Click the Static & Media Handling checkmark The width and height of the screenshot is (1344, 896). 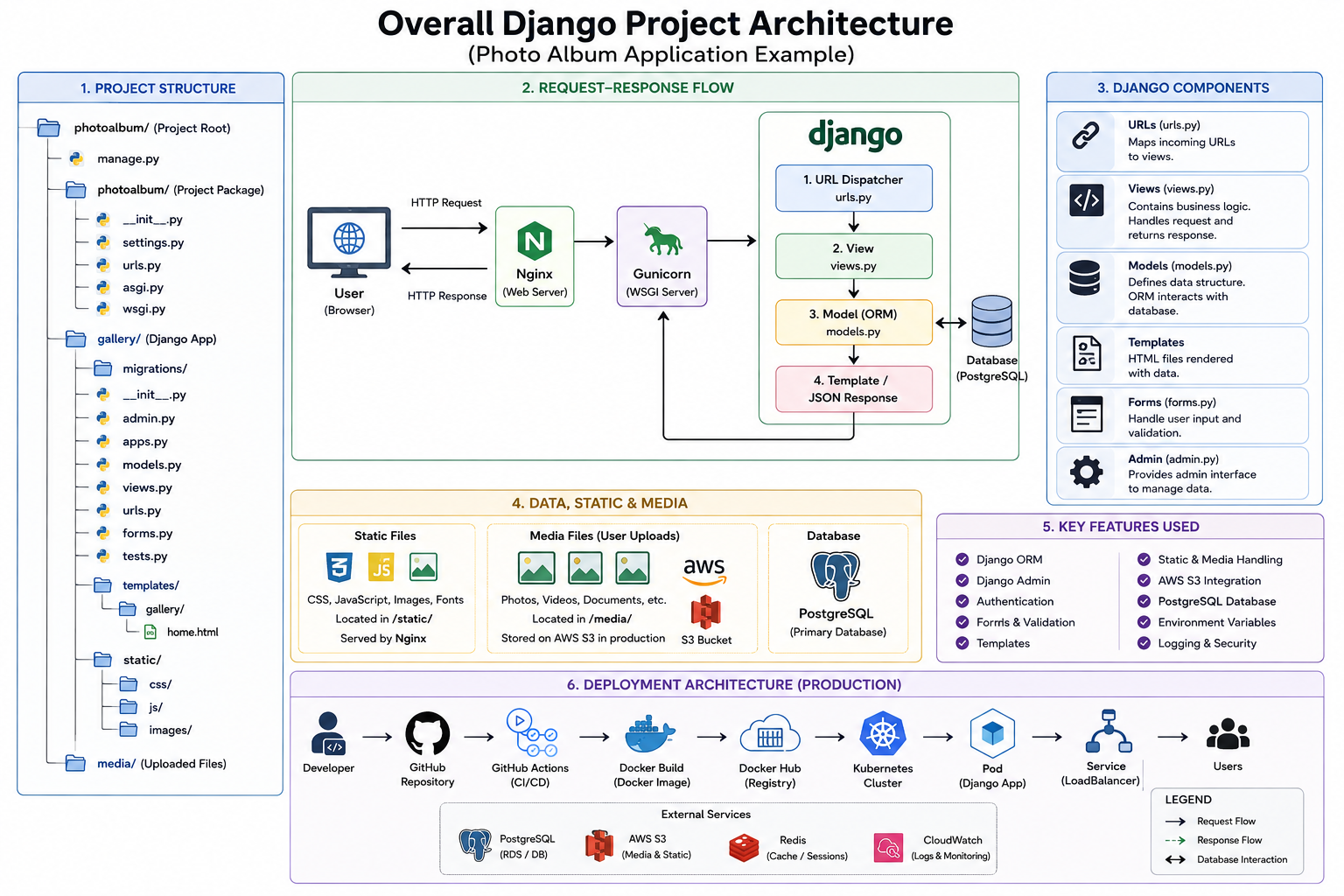(x=1144, y=559)
